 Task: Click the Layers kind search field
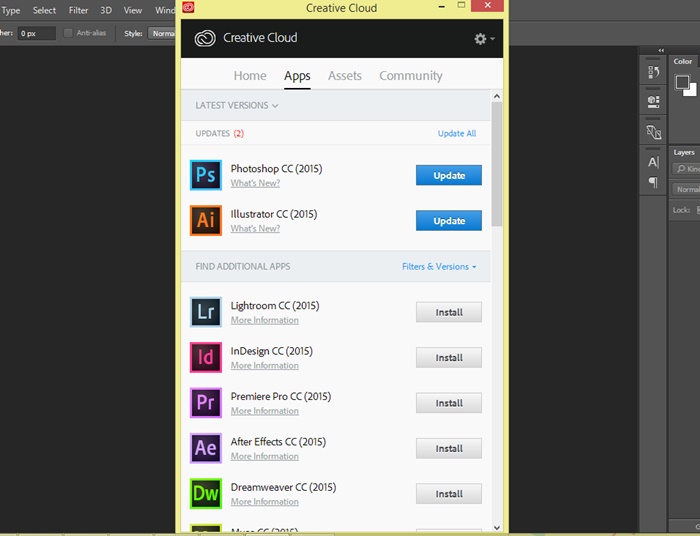click(x=687, y=169)
